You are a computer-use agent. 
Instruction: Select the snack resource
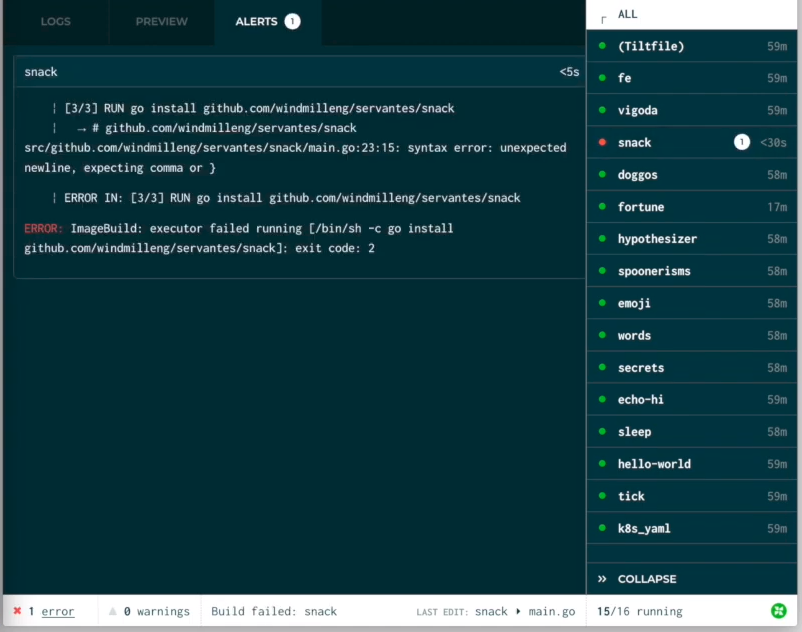[x=692, y=143]
